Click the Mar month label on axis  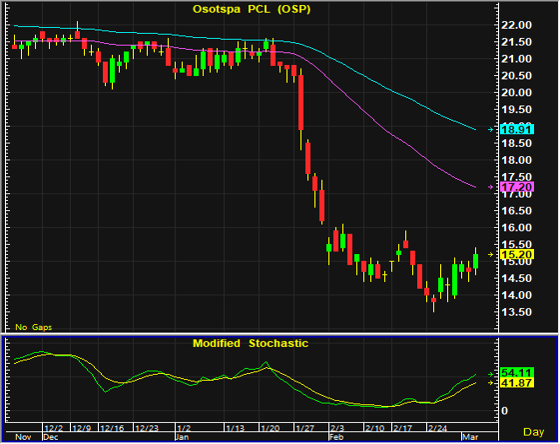470,437
